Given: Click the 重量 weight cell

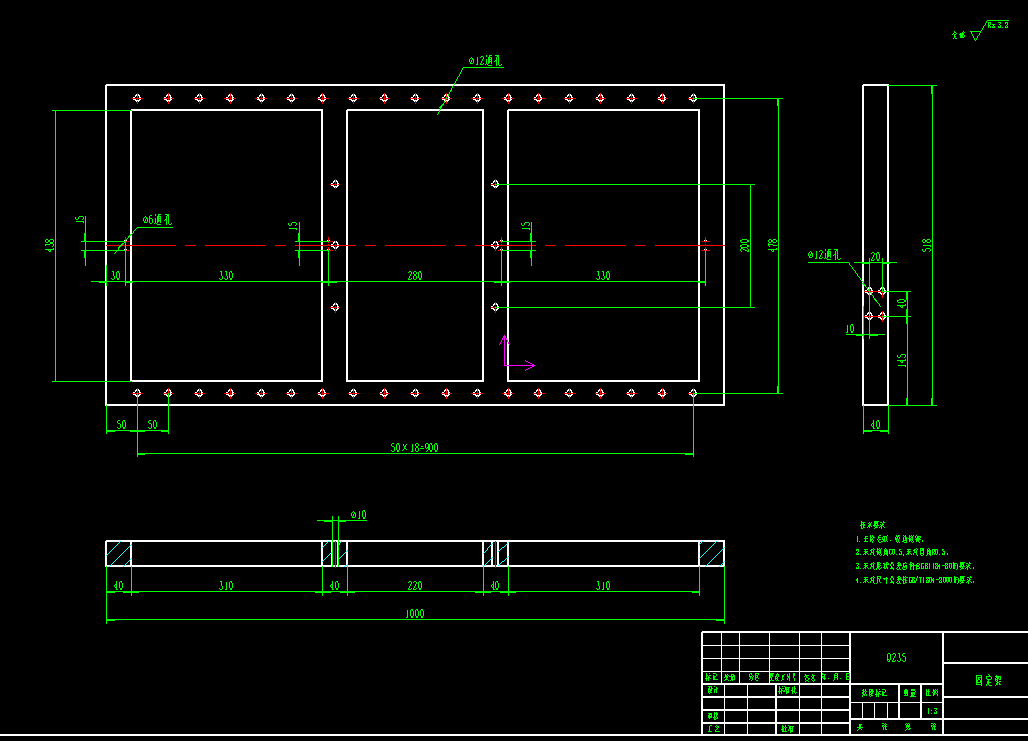Looking at the screenshot, I should pos(909,692).
